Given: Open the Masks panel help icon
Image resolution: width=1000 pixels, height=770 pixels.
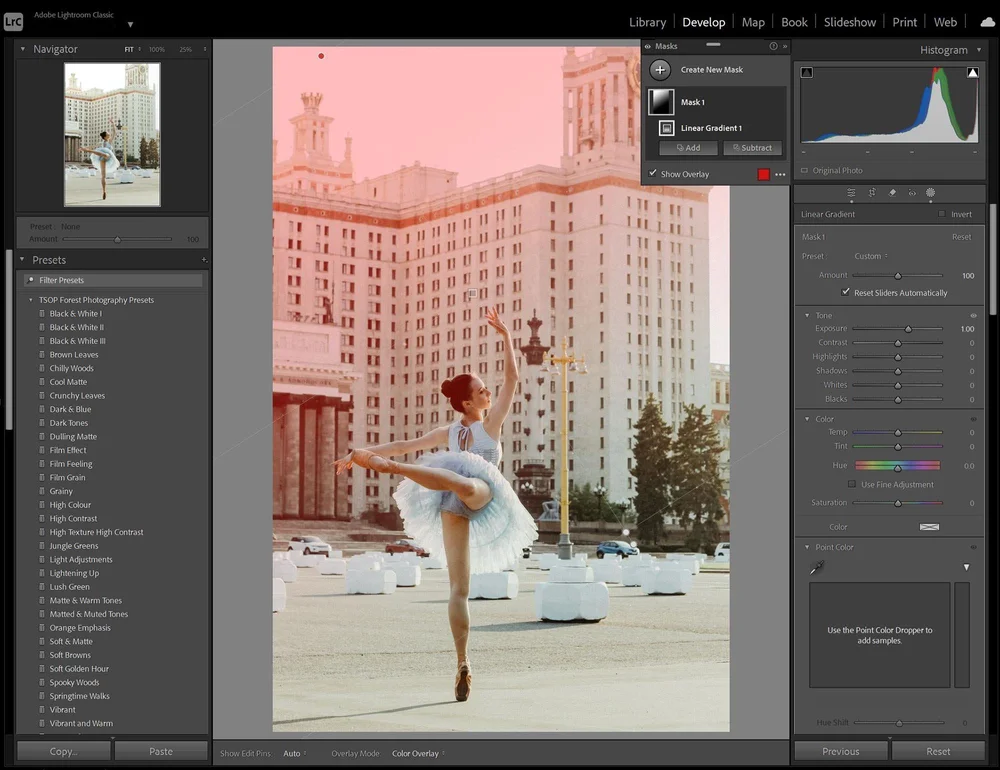Looking at the screenshot, I should pyautogui.click(x=773, y=46).
